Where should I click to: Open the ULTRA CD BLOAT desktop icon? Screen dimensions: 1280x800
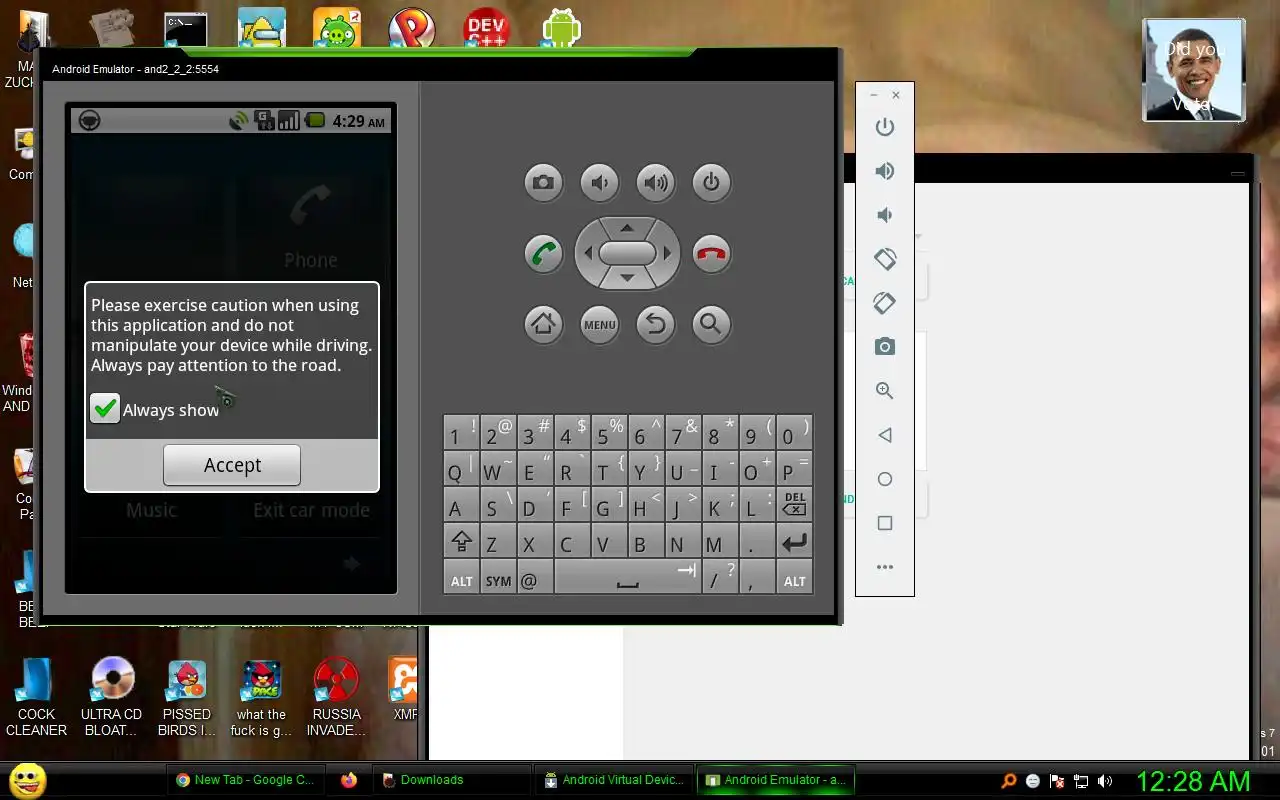(111, 698)
